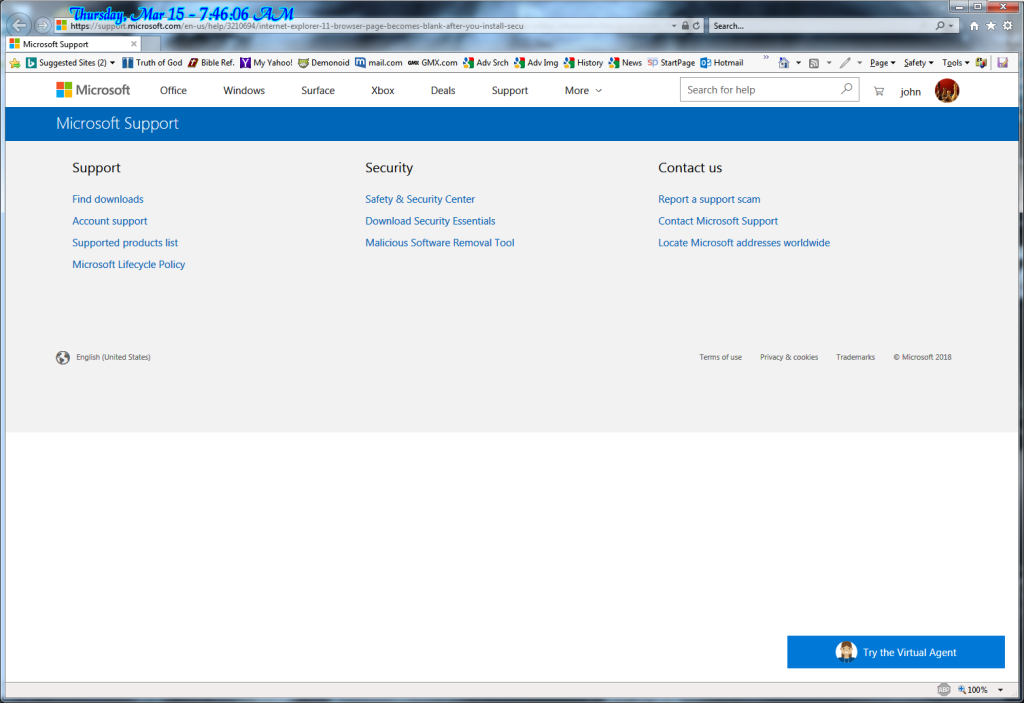This screenshot has height=703, width=1024.
Task: Click the Microsoft logo
Action: (93, 90)
